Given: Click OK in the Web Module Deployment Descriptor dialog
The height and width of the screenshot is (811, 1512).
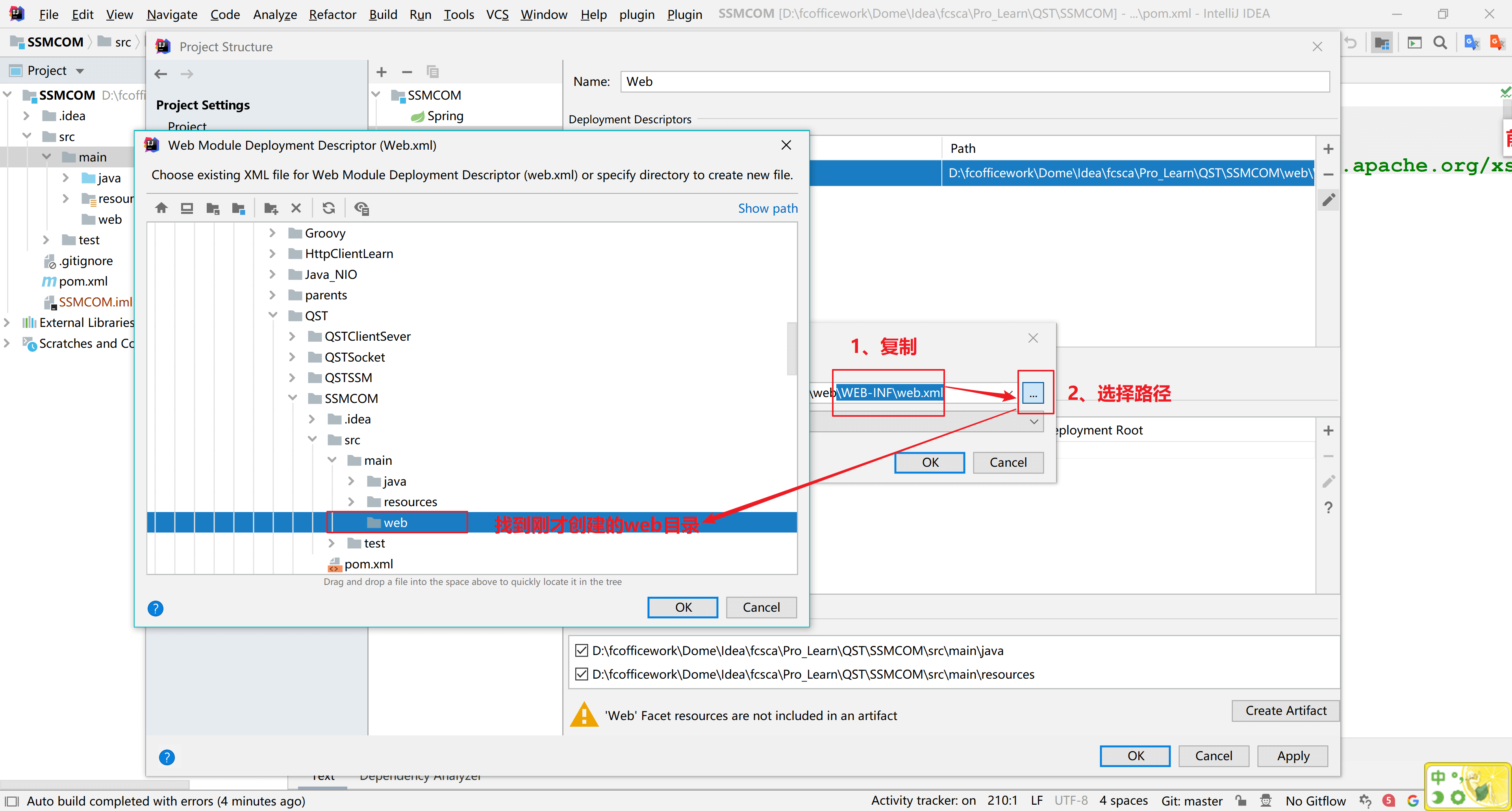Looking at the screenshot, I should tap(683, 607).
